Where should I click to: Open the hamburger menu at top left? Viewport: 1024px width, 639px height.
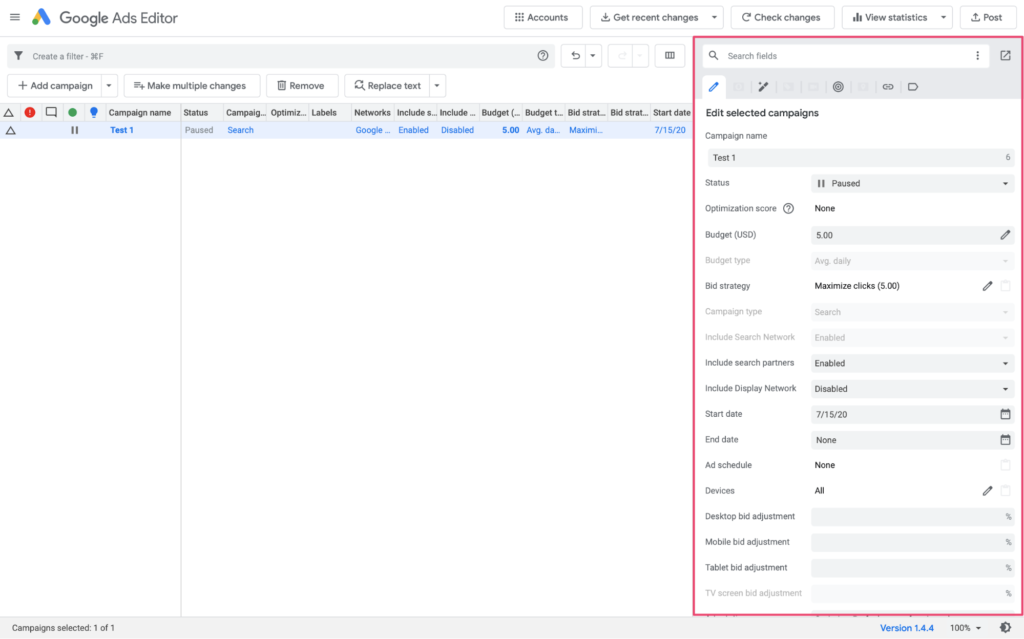coord(15,17)
